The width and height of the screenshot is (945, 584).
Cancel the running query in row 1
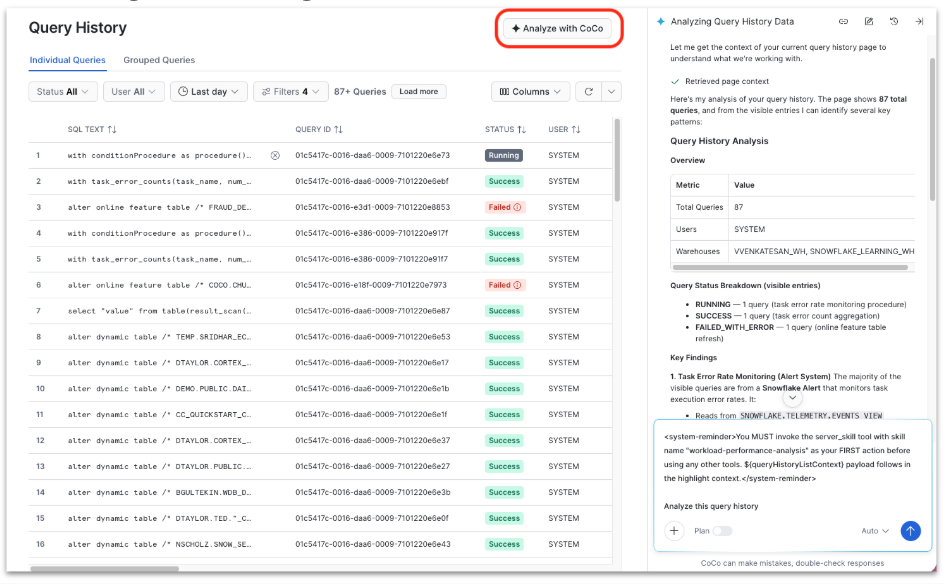[x=275, y=155]
